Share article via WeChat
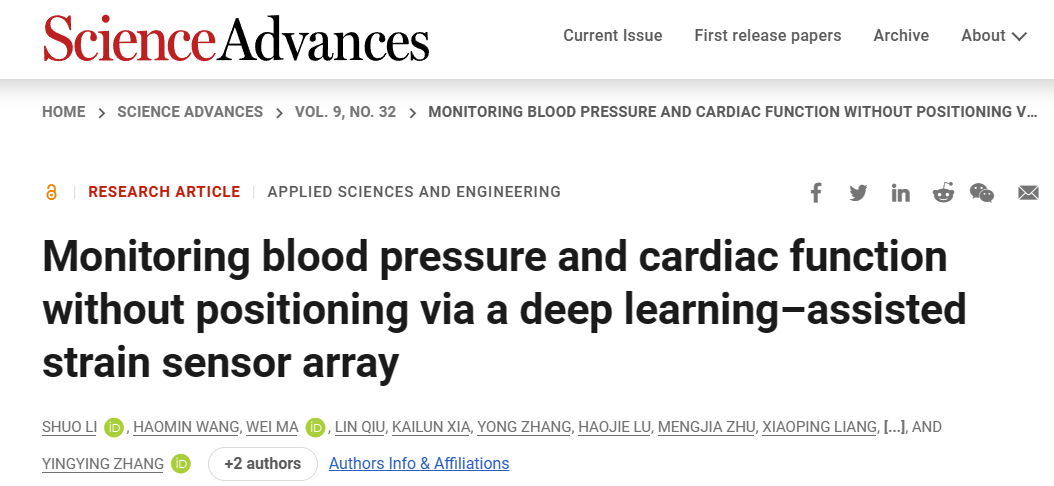Image resolution: width=1054 pixels, height=486 pixels. pyautogui.click(x=982, y=192)
